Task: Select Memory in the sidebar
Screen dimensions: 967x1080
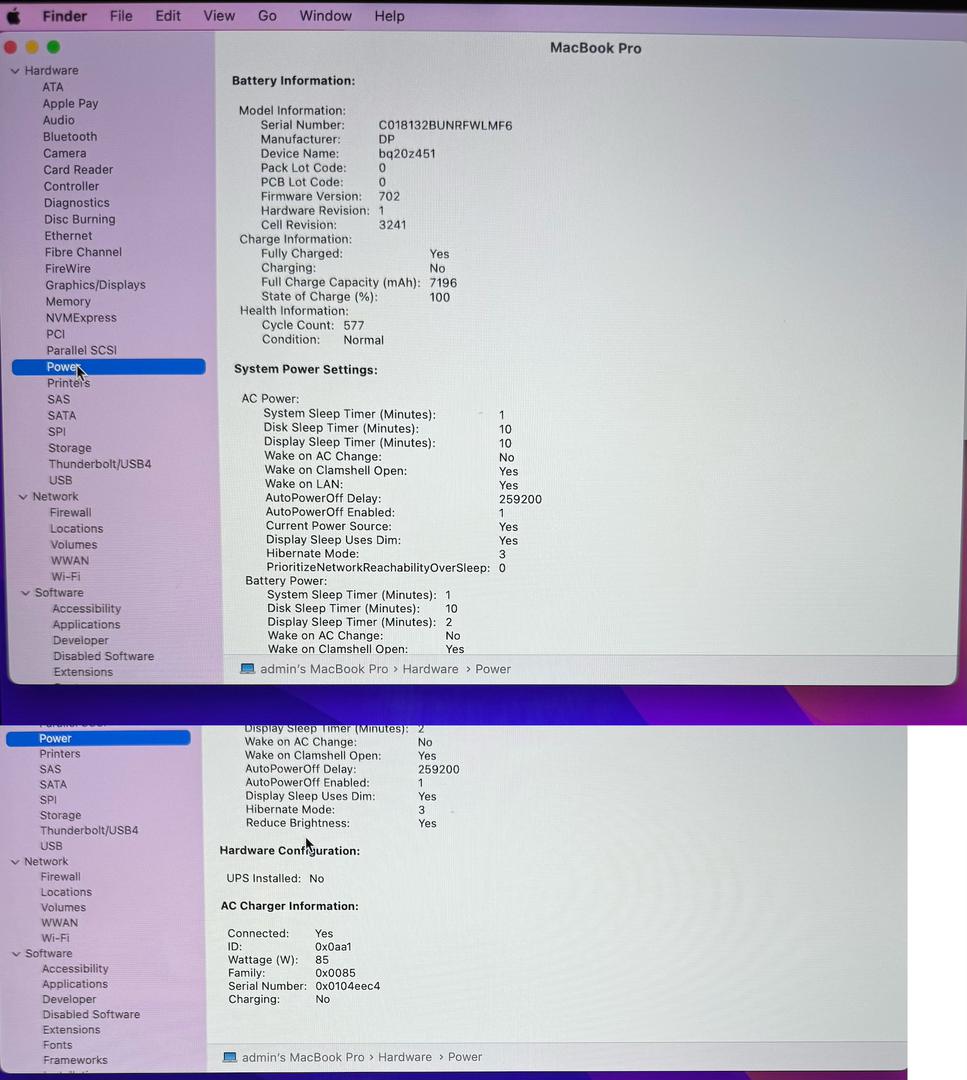Action: coord(68,302)
